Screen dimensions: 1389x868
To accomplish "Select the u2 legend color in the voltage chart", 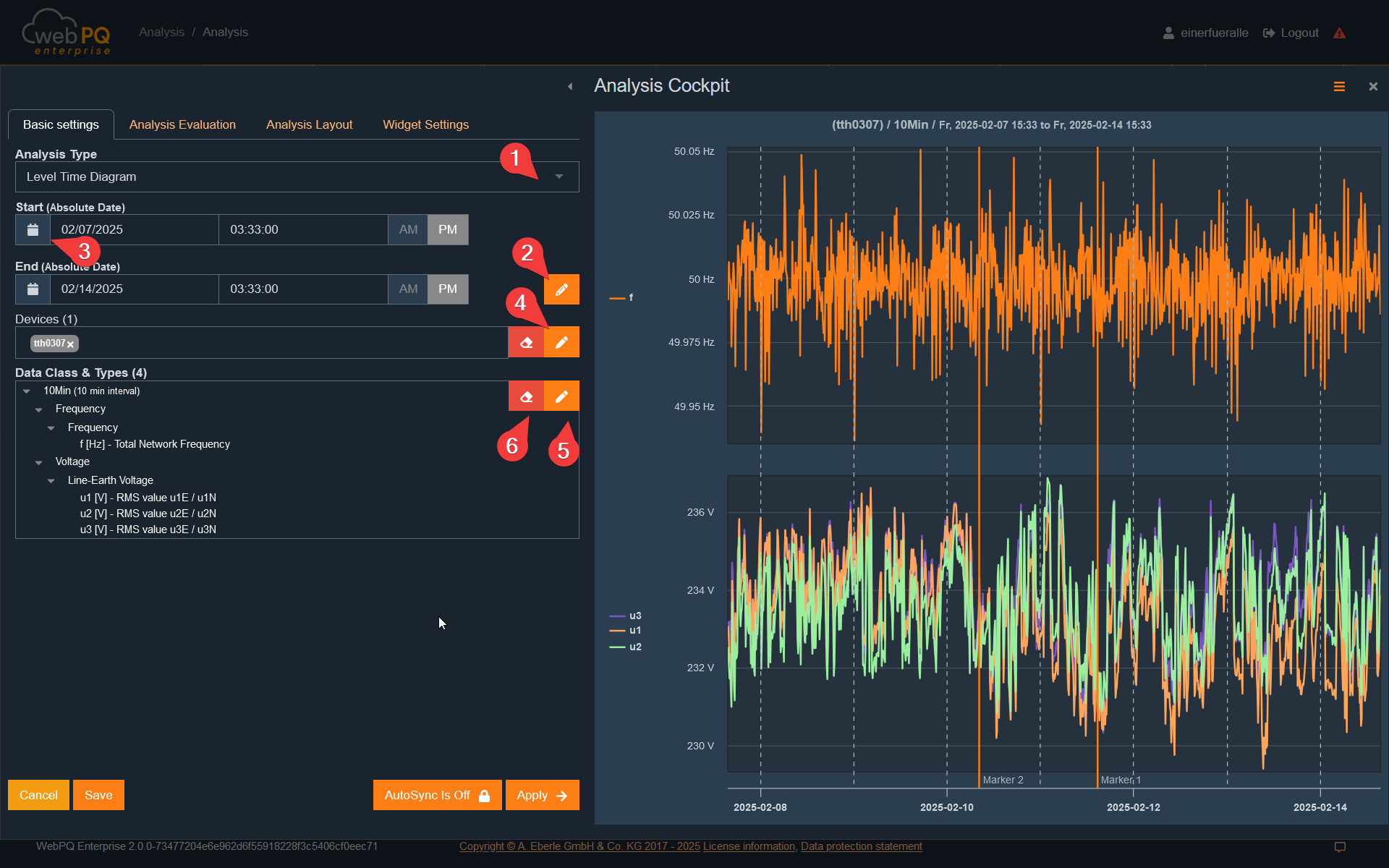I will point(616,647).
